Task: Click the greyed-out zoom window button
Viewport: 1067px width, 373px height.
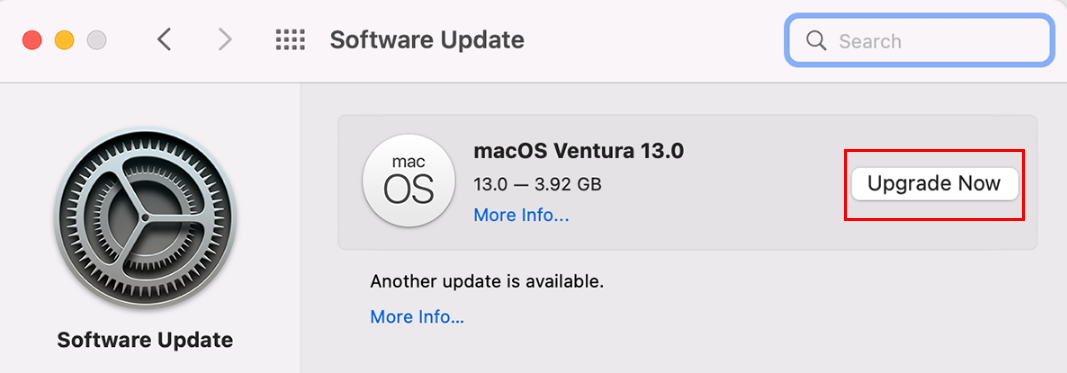Action: [x=97, y=40]
